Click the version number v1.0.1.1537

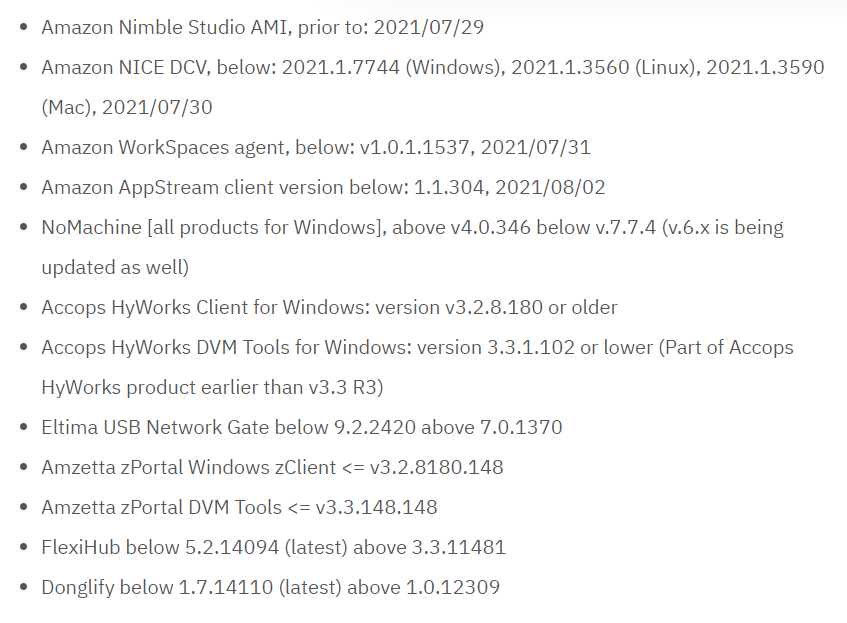(x=416, y=148)
